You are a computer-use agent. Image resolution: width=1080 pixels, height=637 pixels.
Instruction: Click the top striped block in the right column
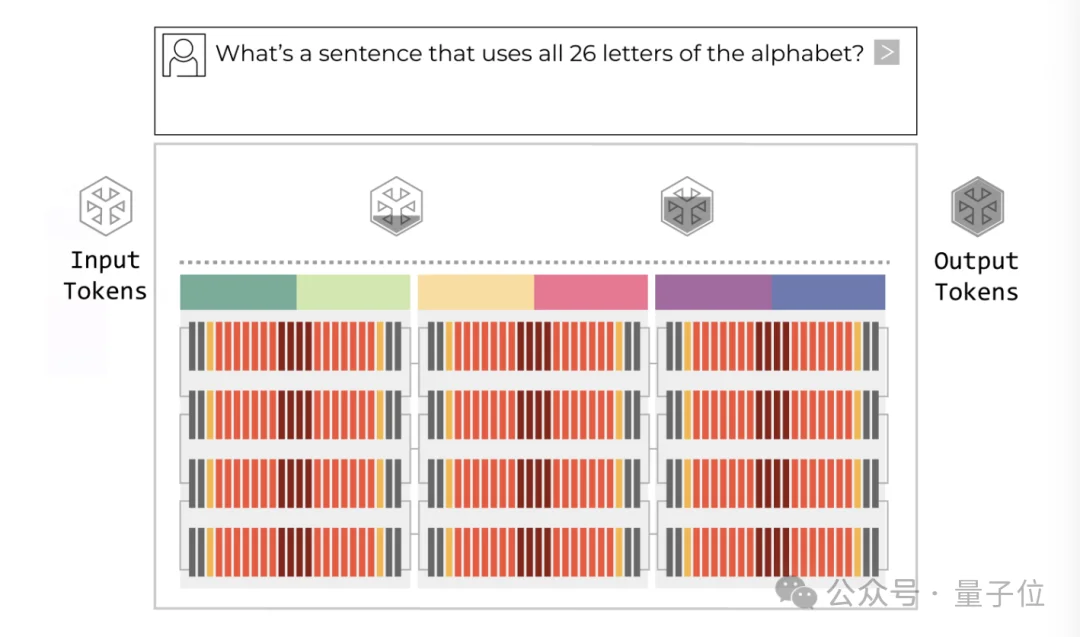[x=772, y=346]
